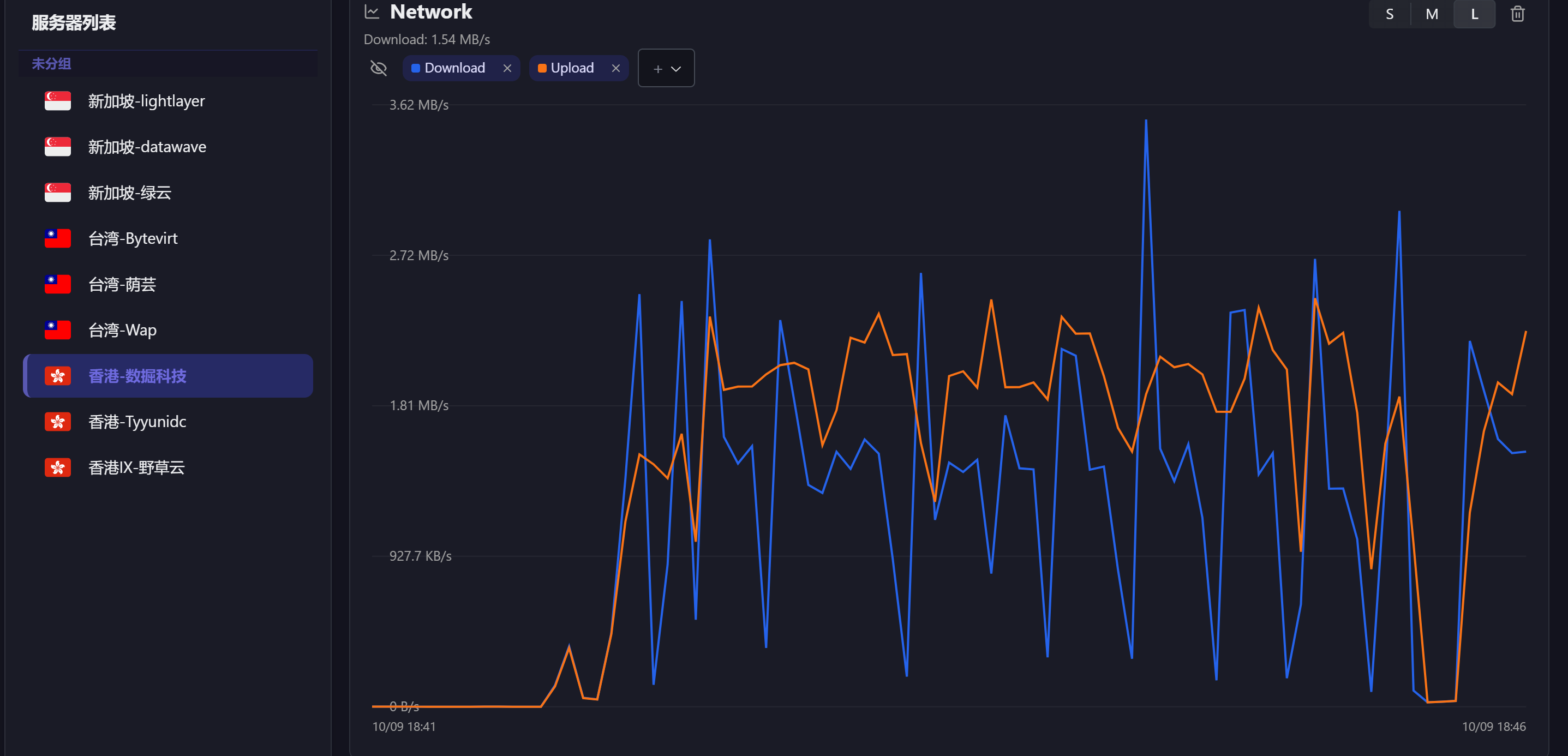Select server 香港IX-野草云
Image resolution: width=1568 pixels, height=756 pixels.
point(168,467)
